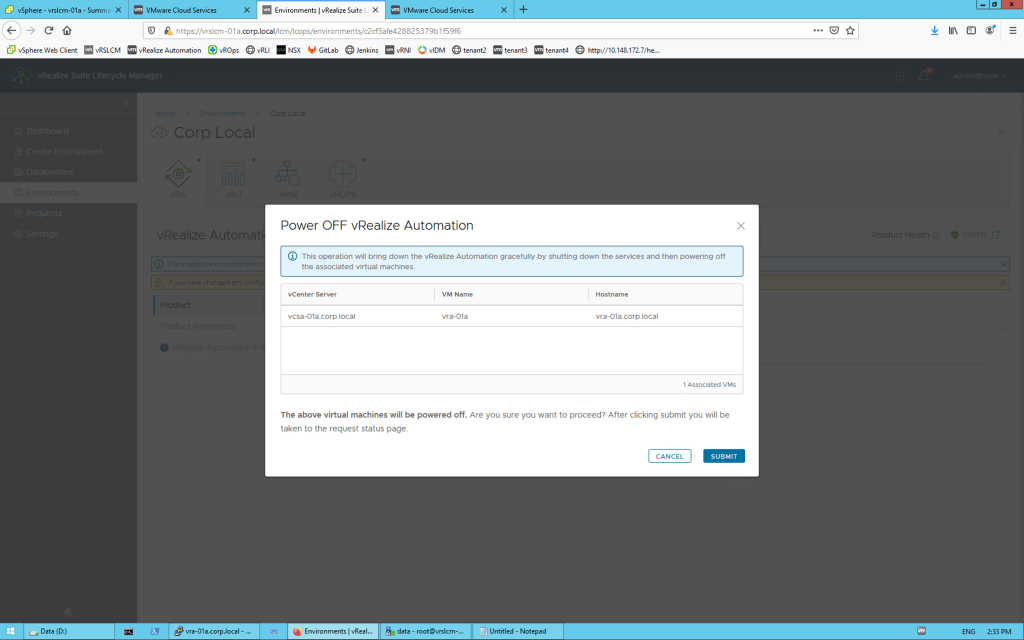Open the GitLab bookmark
This screenshot has width=1024, height=640.
point(322,49)
